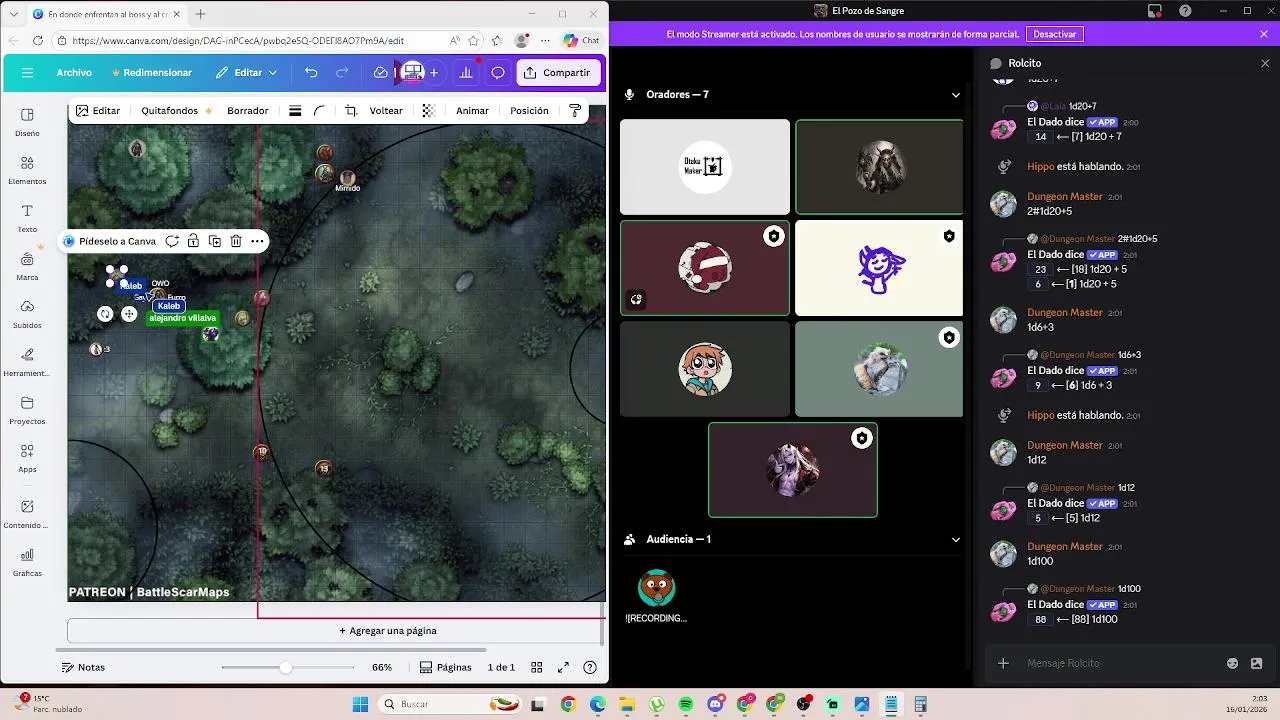The width and height of the screenshot is (1280, 720).
Task: Open Archivo menu in Canva
Action: click(x=74, y=73)
